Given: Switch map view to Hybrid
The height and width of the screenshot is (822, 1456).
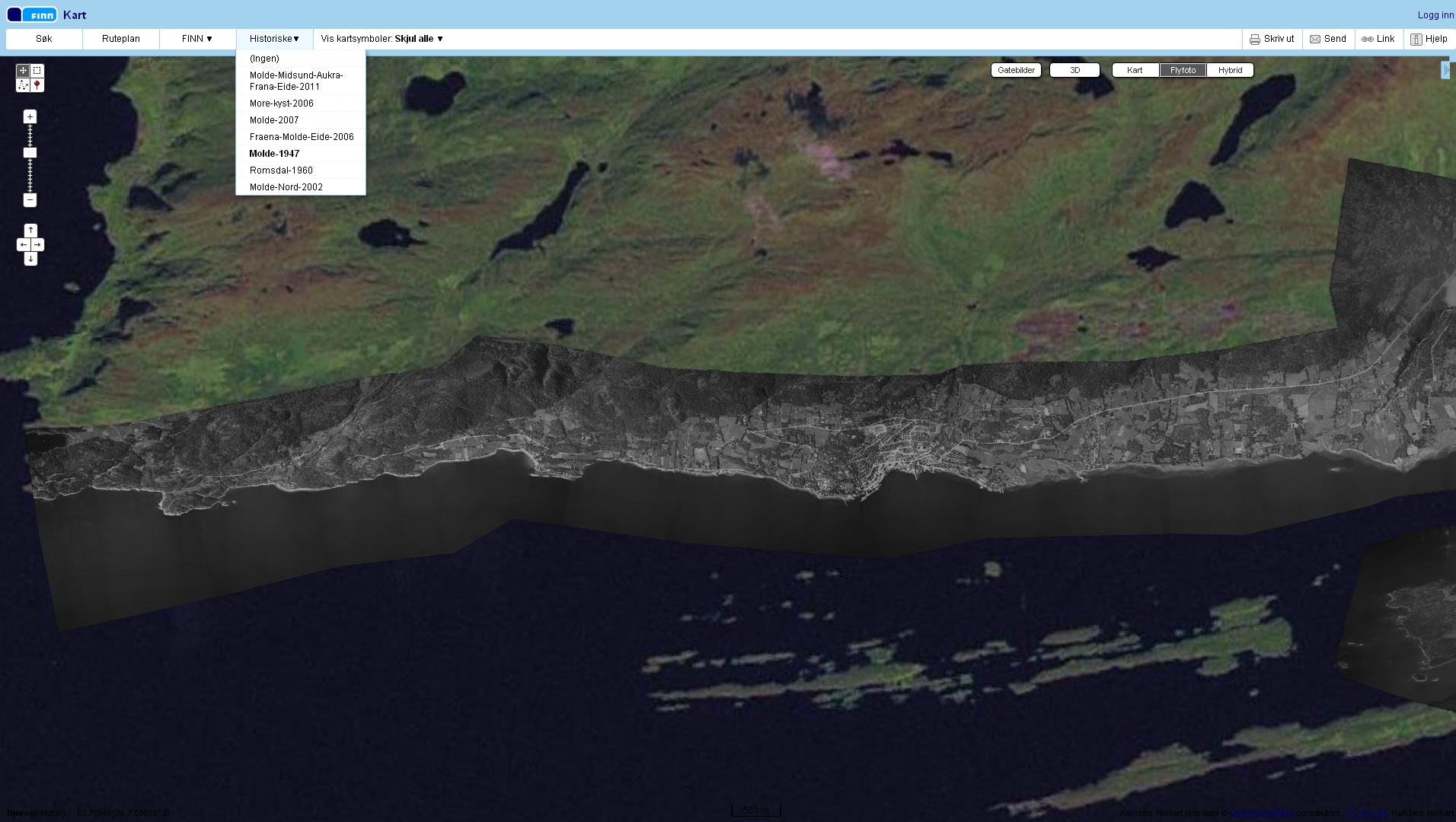Looking at the screenshot, I should click(1230, 70).
